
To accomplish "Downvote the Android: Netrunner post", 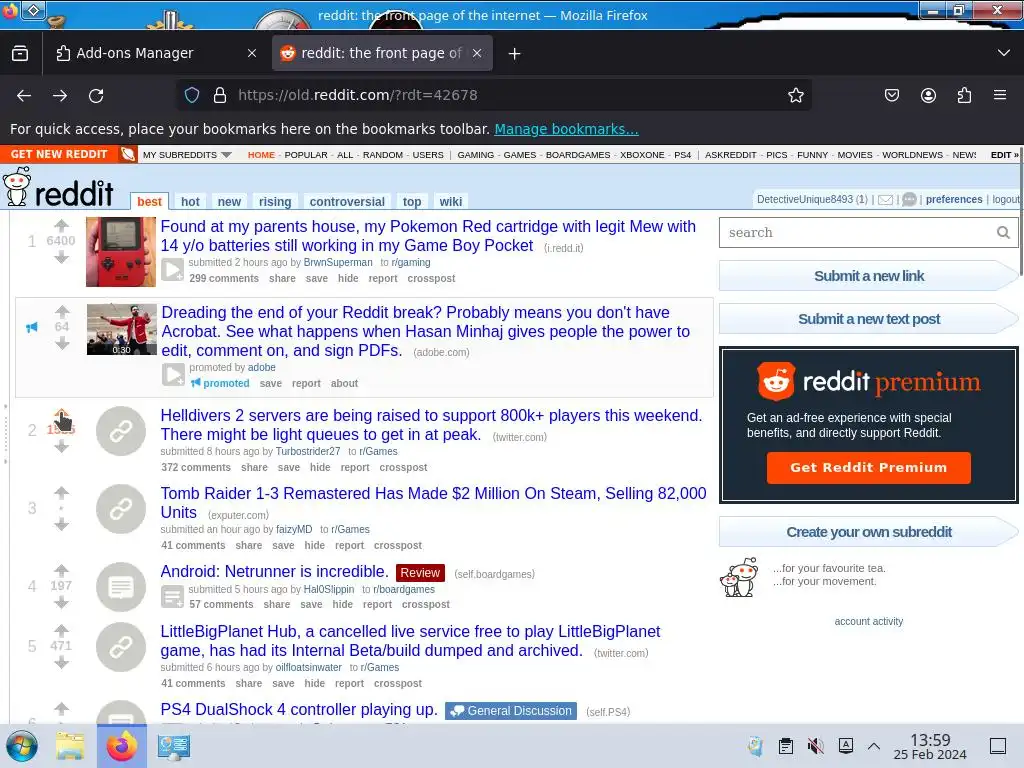I will coord(61,602).
